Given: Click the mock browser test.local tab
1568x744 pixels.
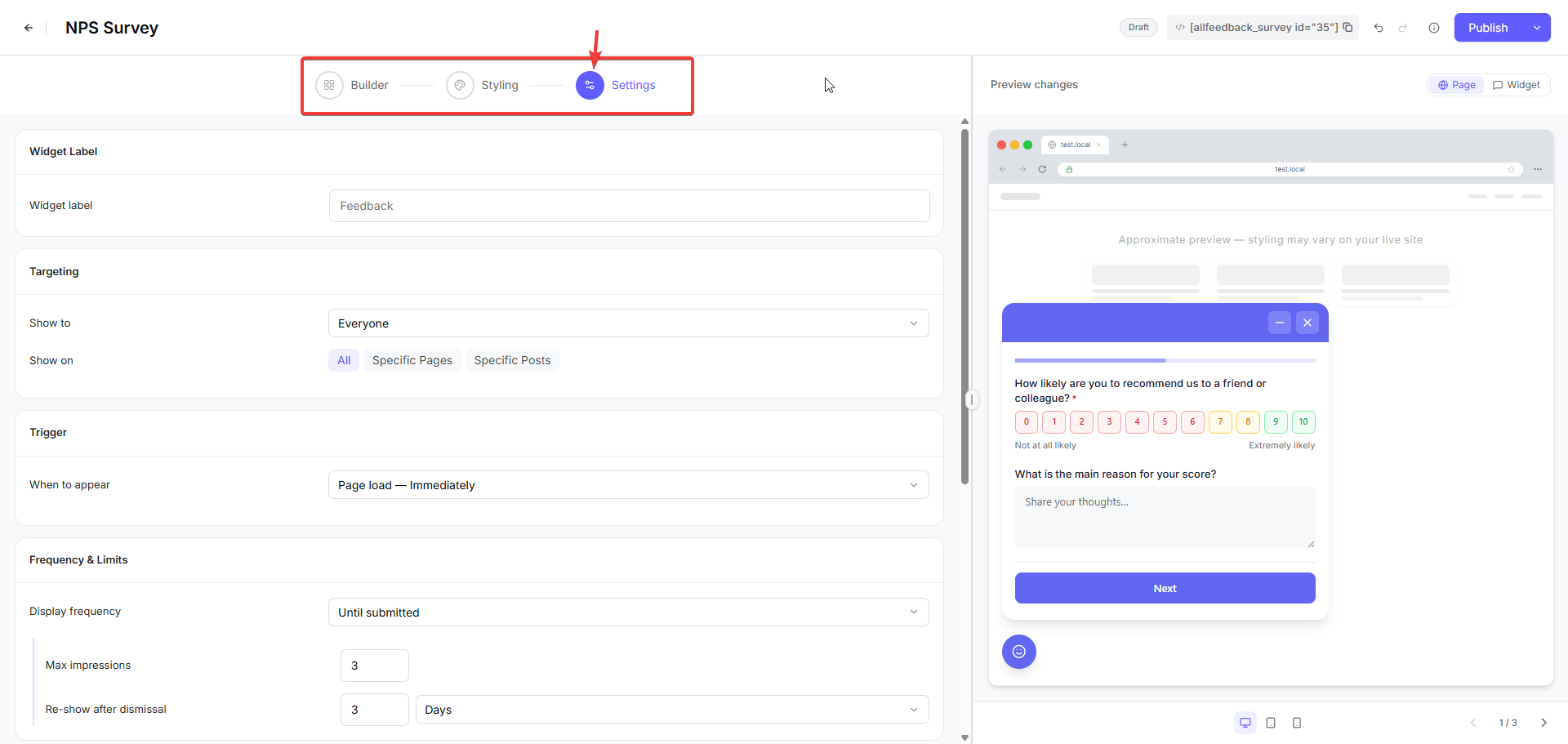Looking at the screenshot, I should click(1075, 145).
